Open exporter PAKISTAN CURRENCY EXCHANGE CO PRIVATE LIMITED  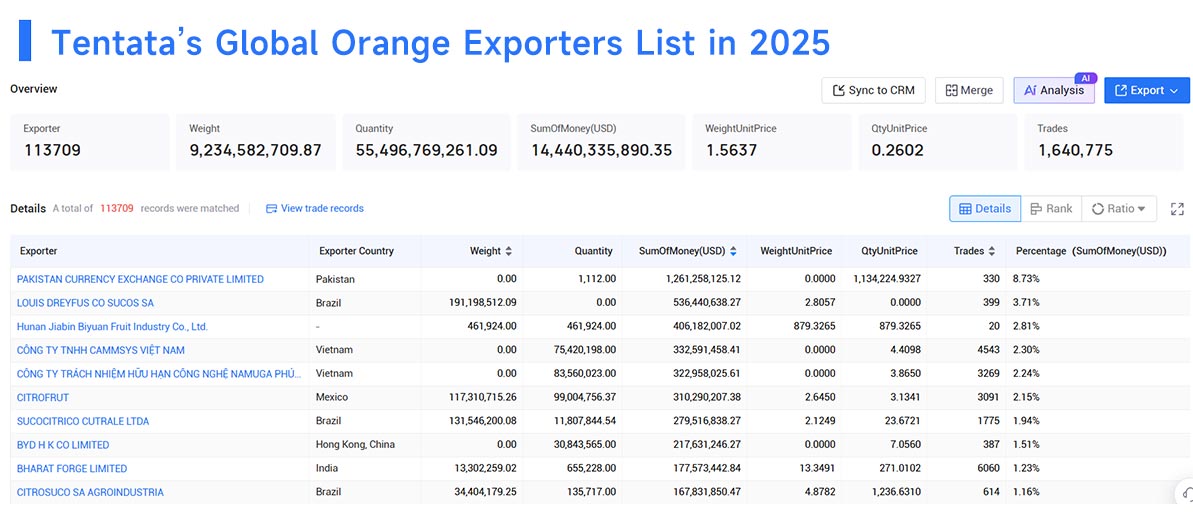coord(140,279)
